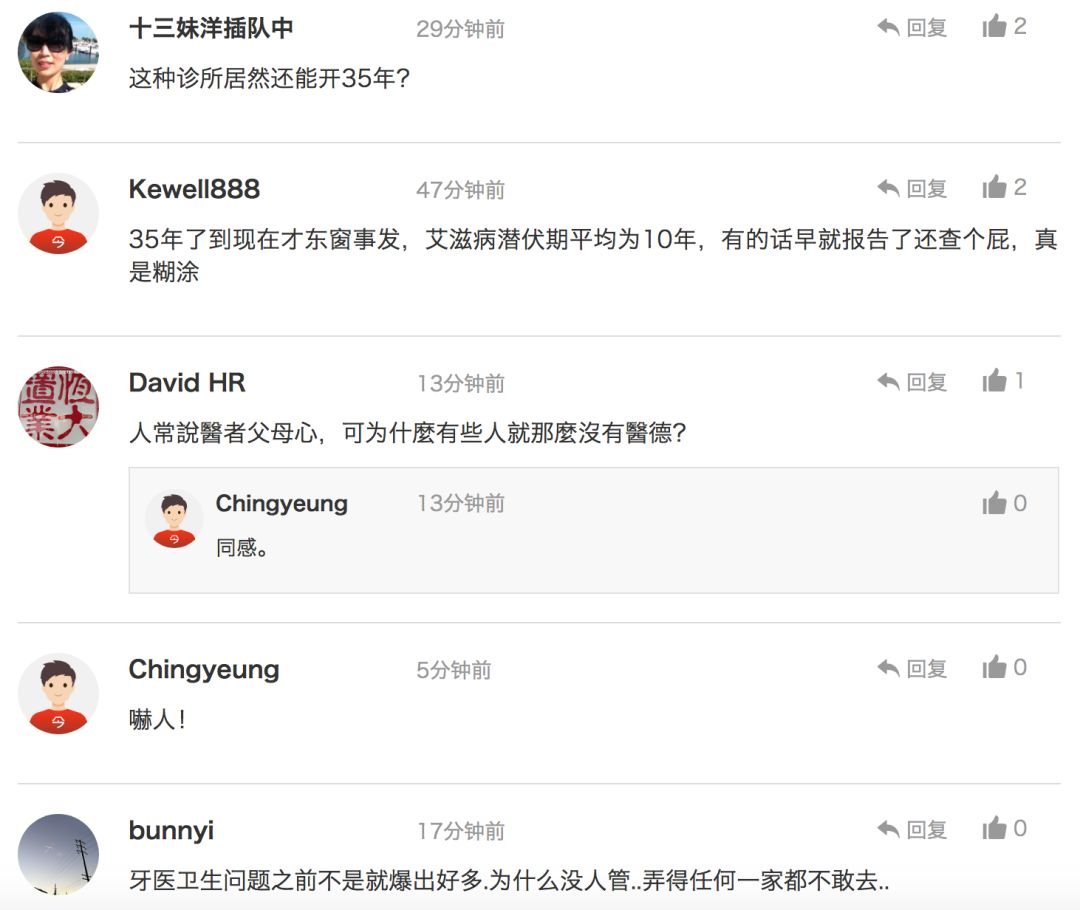Like the comment by 十三妹洋插队中
The image size is (1080, 910).
pos(994,27)
